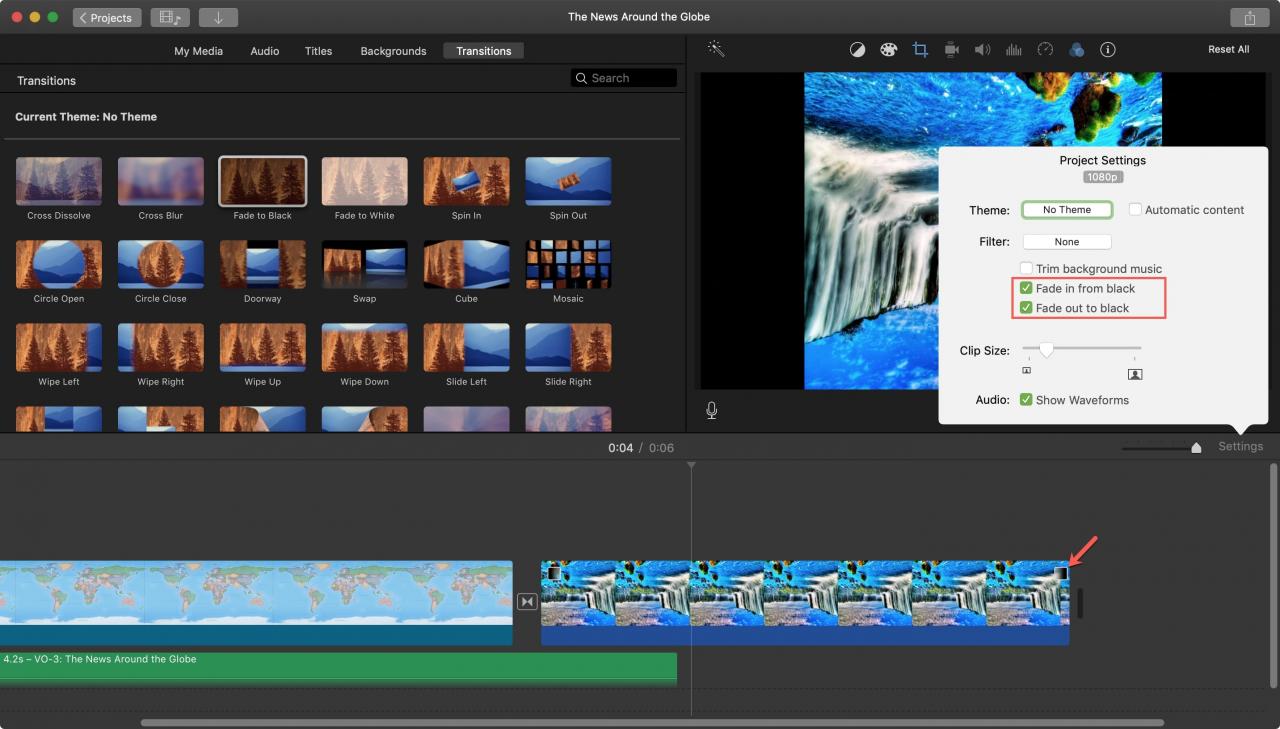Screen dimensions: 1280x729
Task: Open the color balance tool
Action: point(857,50)
